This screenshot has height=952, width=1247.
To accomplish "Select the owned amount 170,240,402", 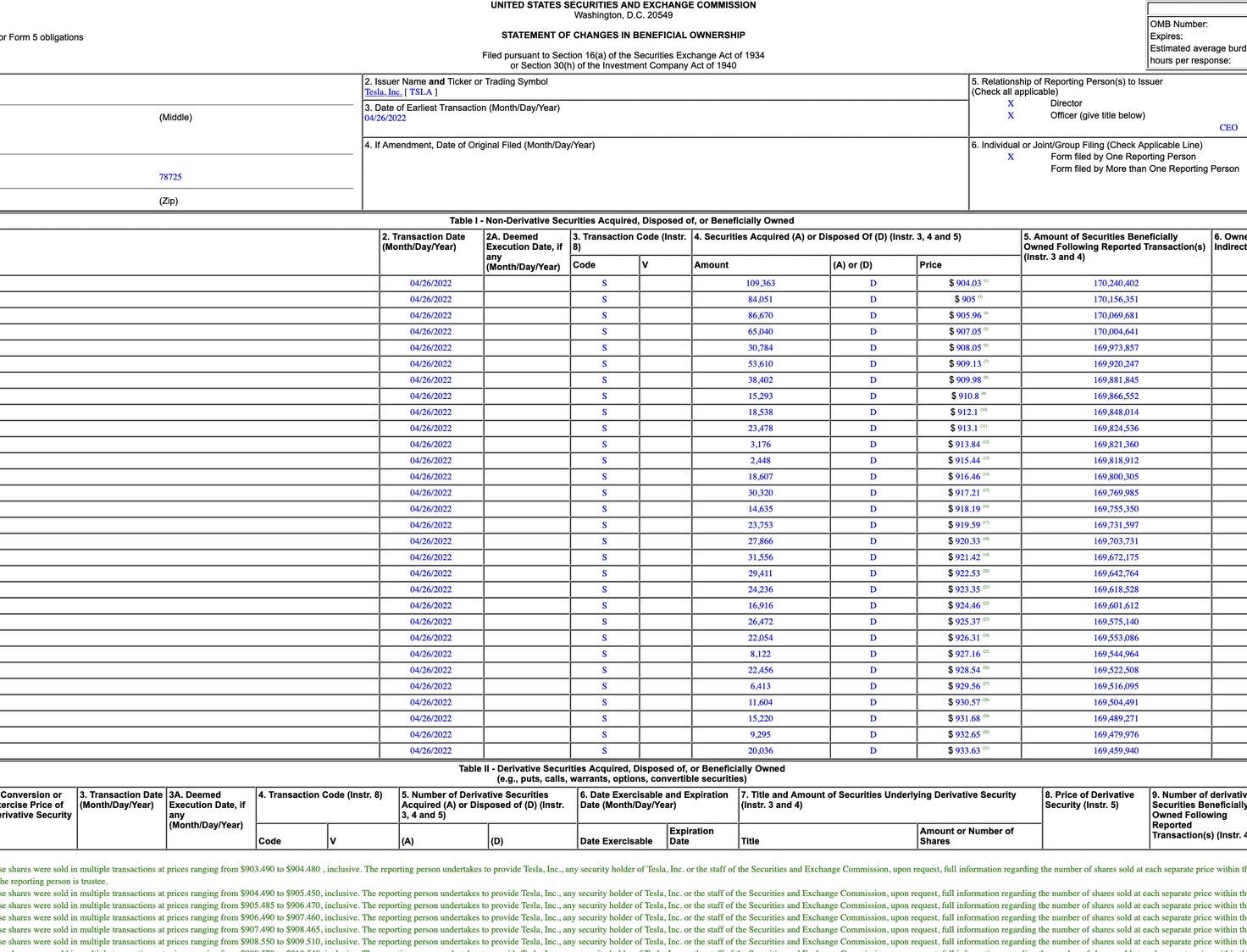I will [1116, 284].
